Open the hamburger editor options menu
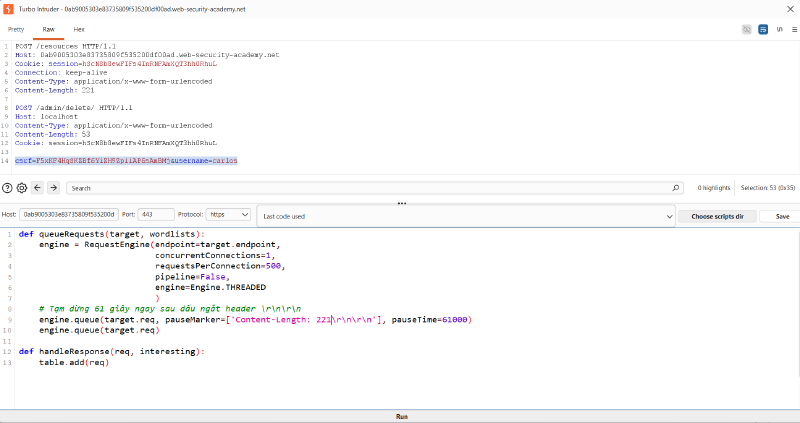Image resolution: width=800 pixels, height=423 pixels. point(794,30)
